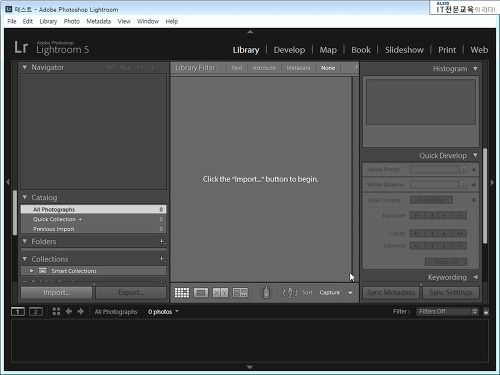Open the Metadata menu
Screen dimensions: 500x375
coord(99,21)
